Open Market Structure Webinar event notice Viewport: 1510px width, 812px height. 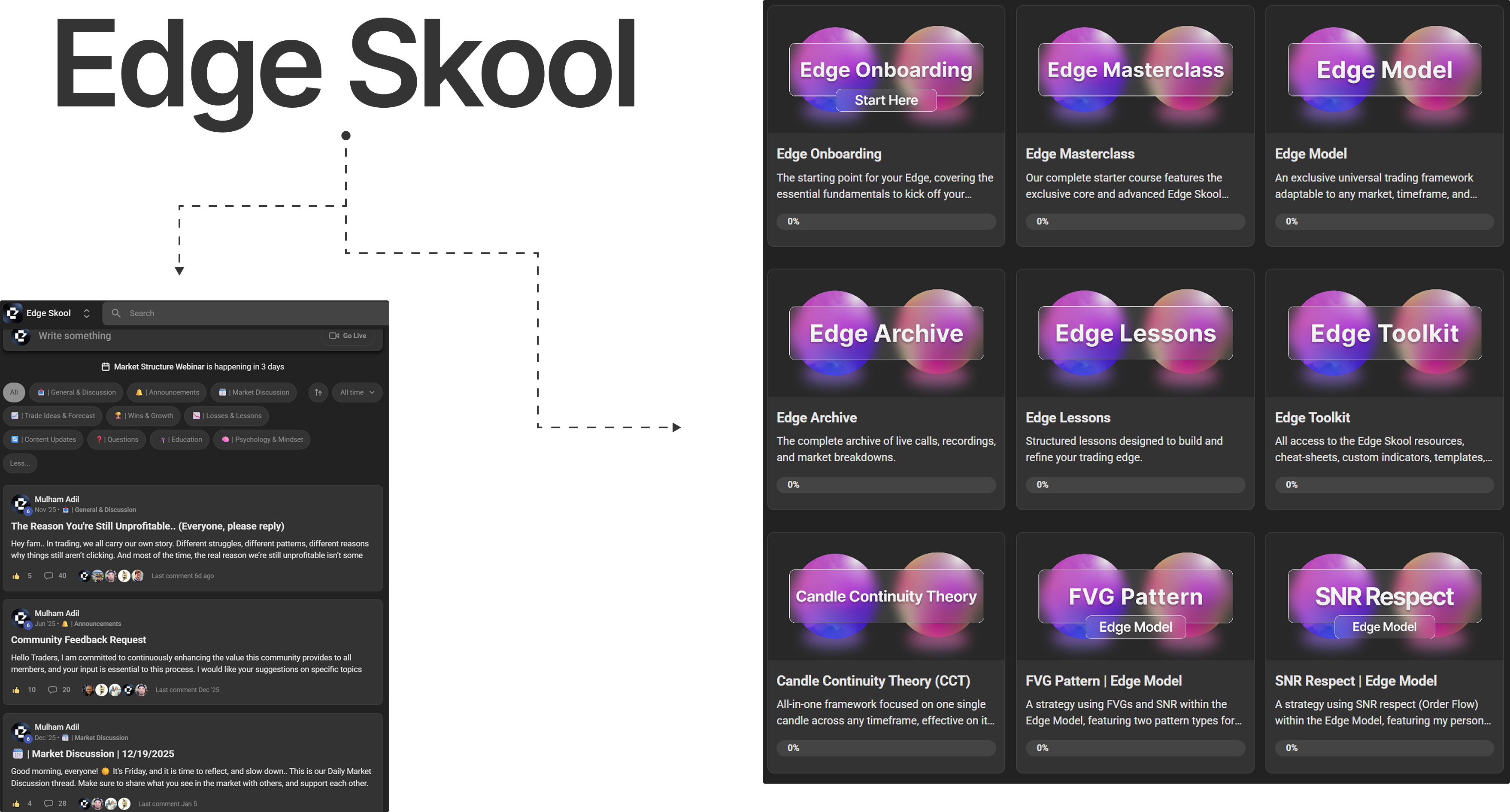click(x=193, y=367)
